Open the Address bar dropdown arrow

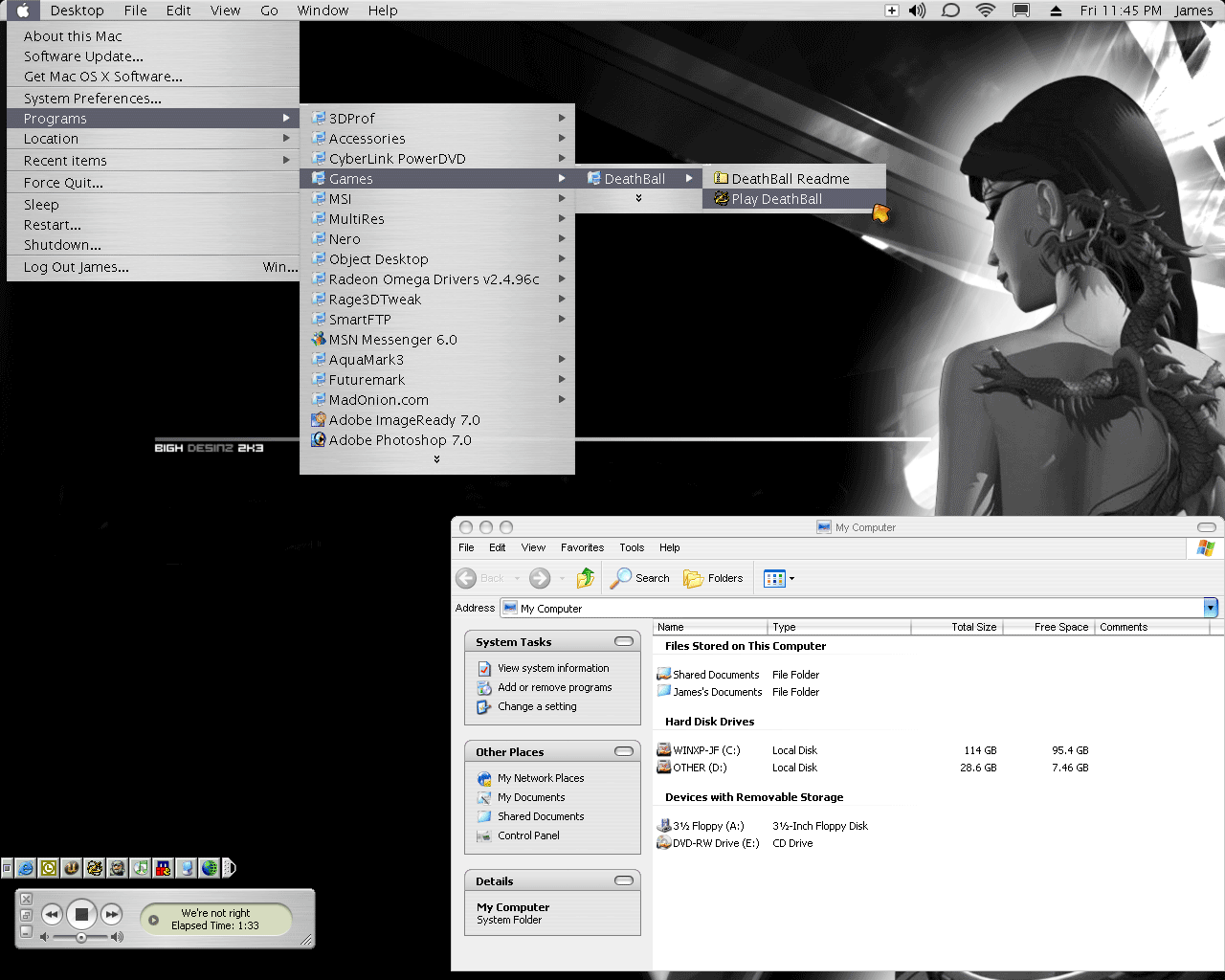[1211, 608]
